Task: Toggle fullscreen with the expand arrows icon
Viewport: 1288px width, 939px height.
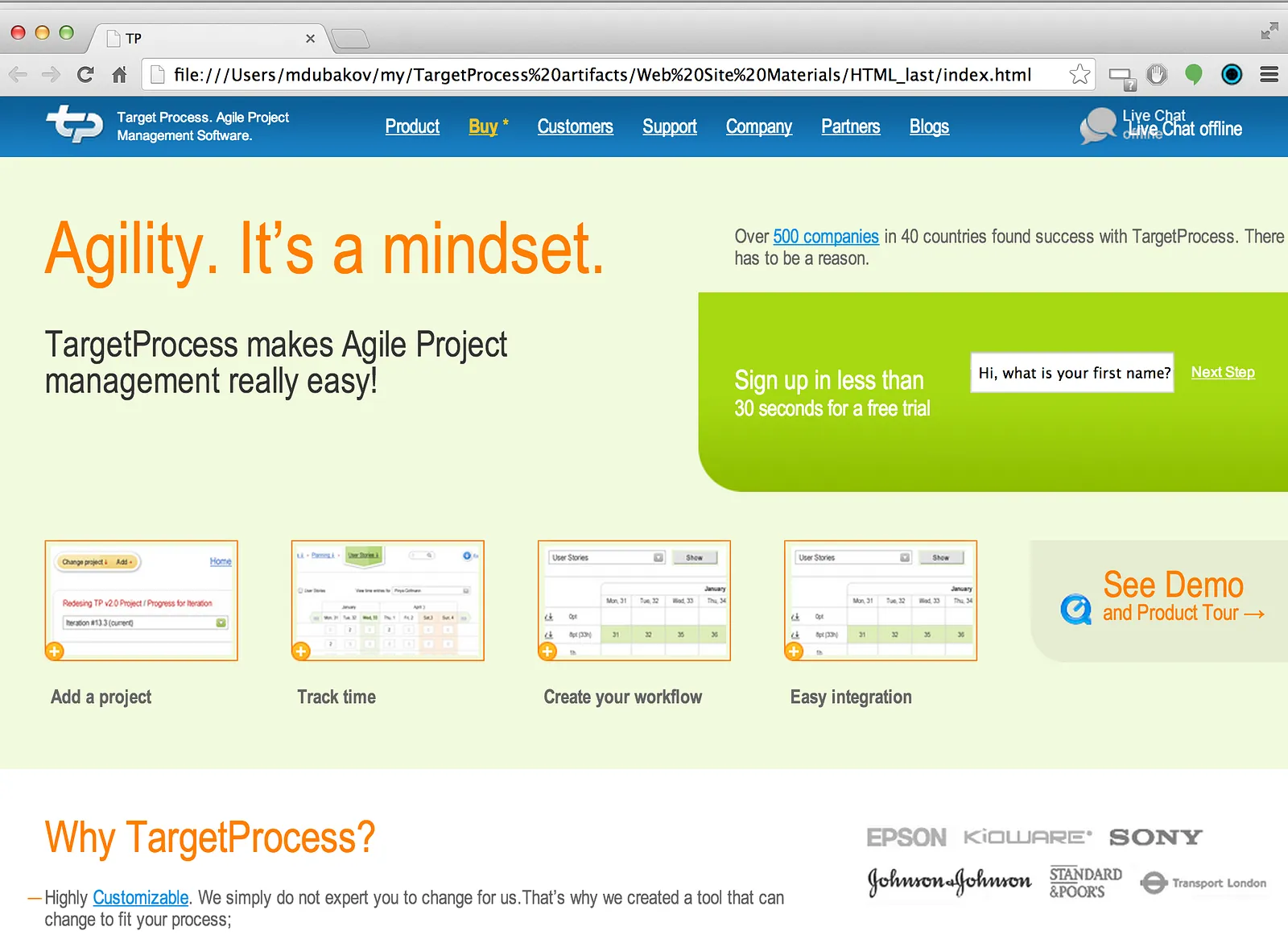Action: tap(1269, 31)
